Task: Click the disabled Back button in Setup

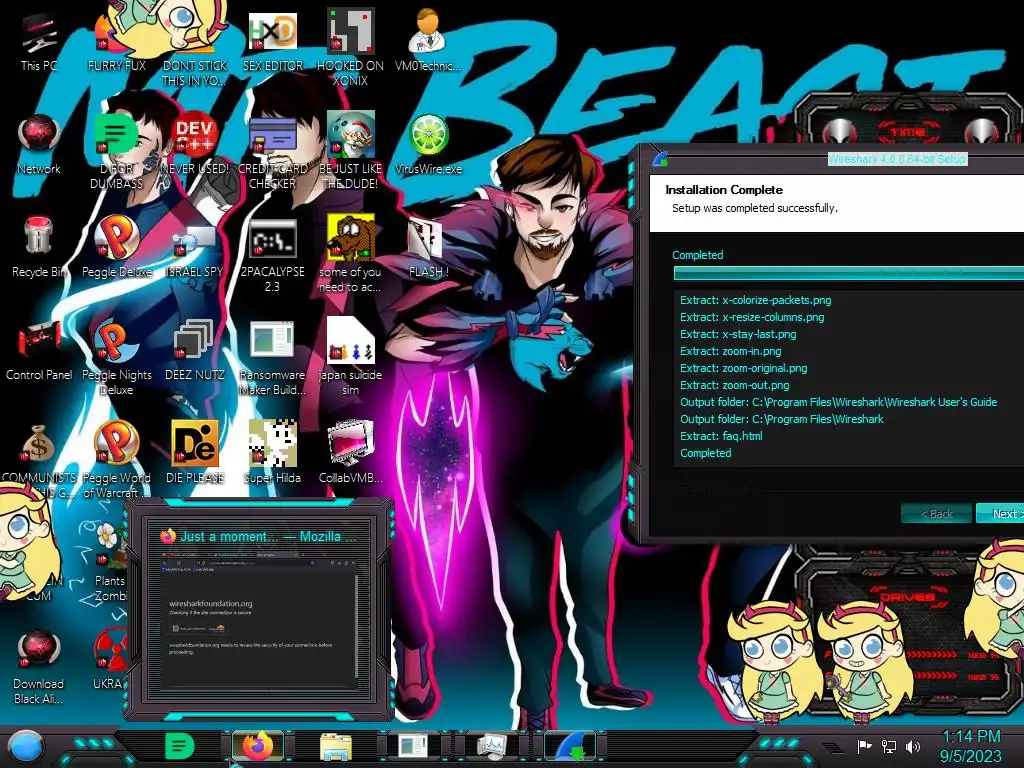Action: [x=936, y=514]
